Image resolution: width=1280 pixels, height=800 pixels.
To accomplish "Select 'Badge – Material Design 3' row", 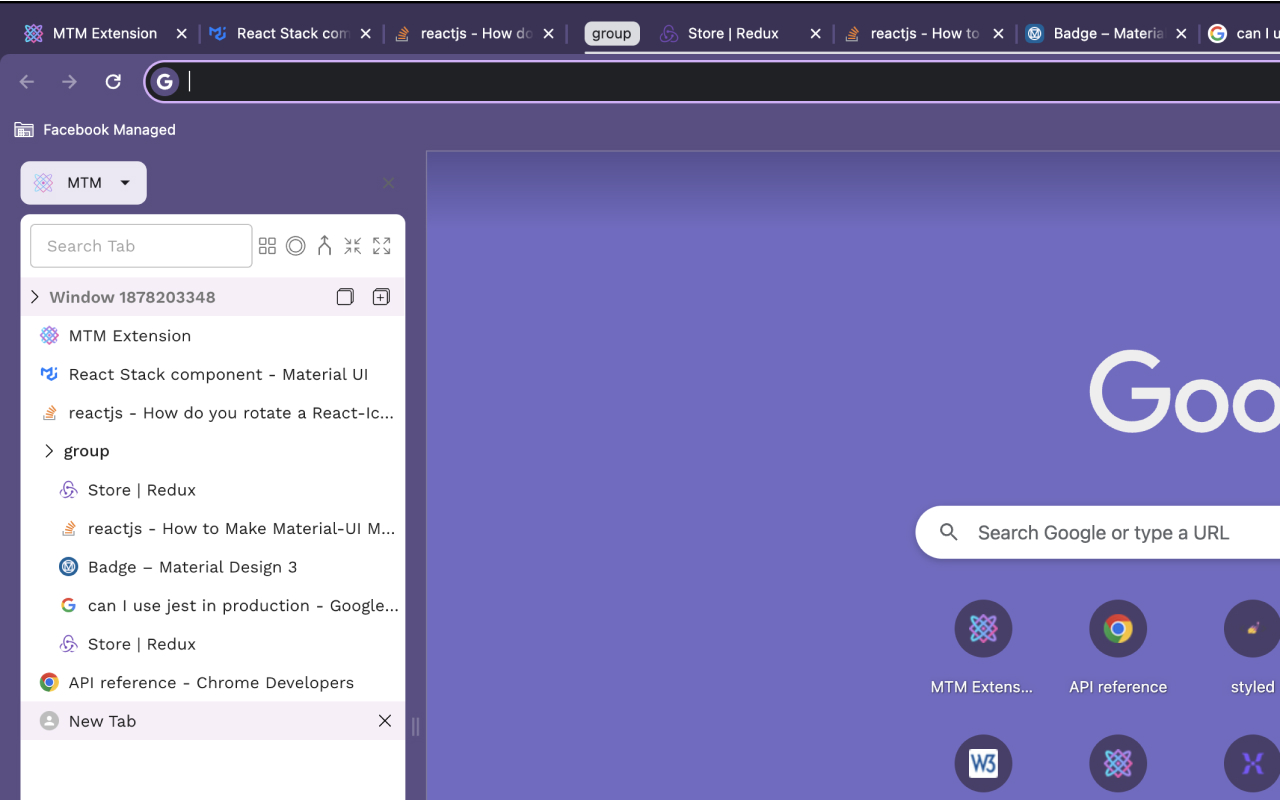I will 213,567.
